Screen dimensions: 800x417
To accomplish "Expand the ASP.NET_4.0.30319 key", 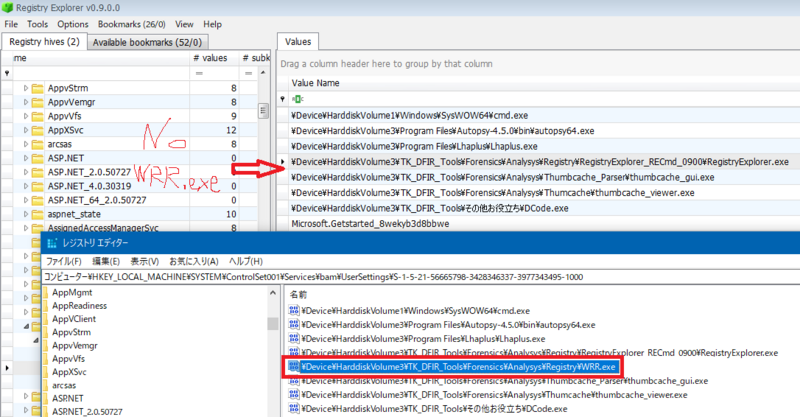I will (26, 186).
